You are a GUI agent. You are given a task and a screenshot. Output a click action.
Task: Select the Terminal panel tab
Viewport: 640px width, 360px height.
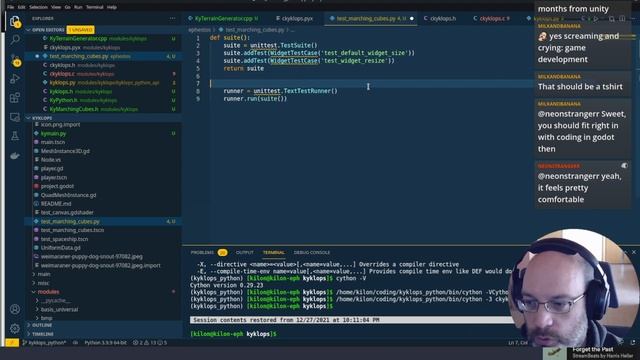pyautogui.click(x=273, y=252)
